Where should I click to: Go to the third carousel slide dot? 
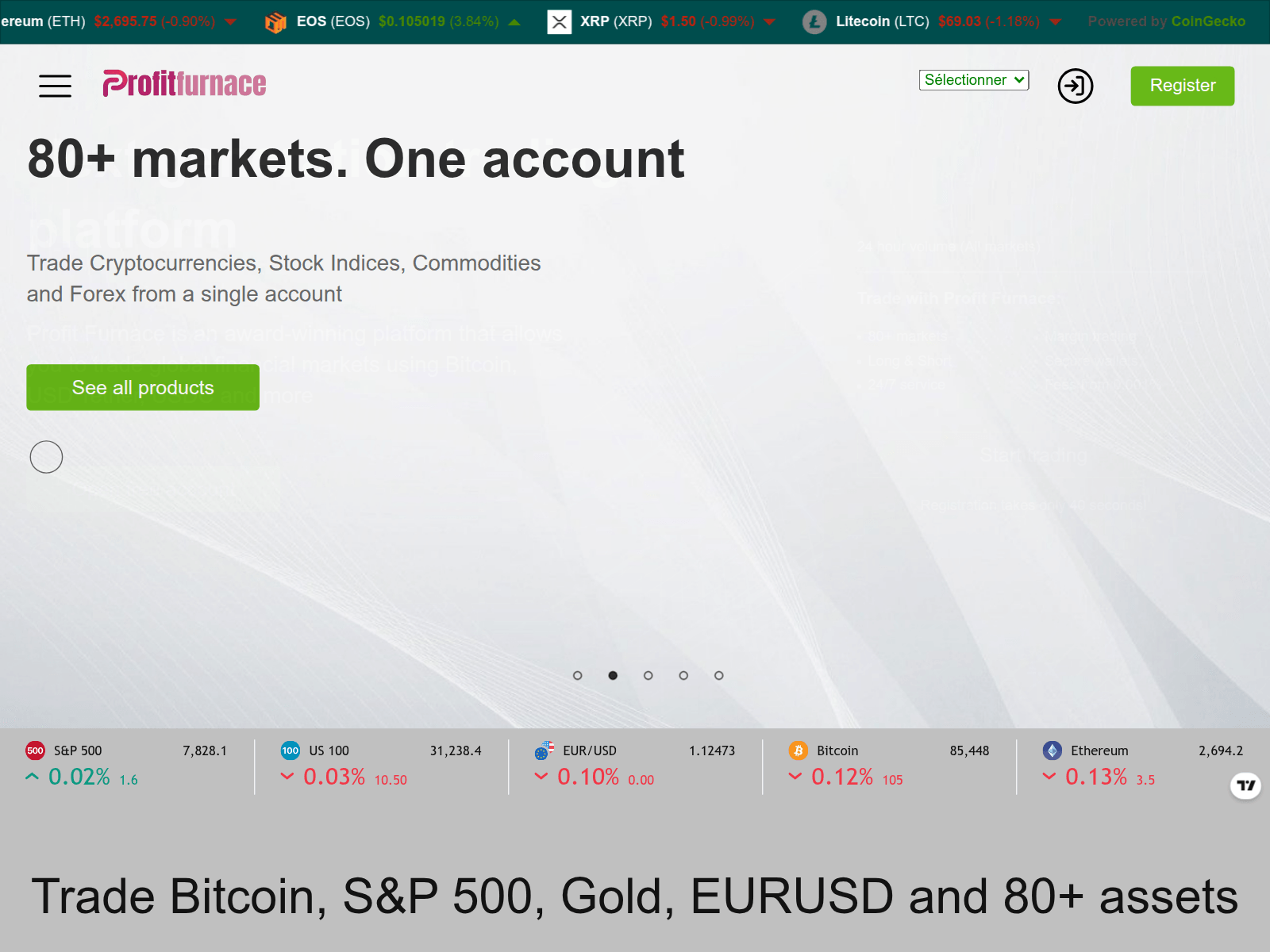[648, 676]
